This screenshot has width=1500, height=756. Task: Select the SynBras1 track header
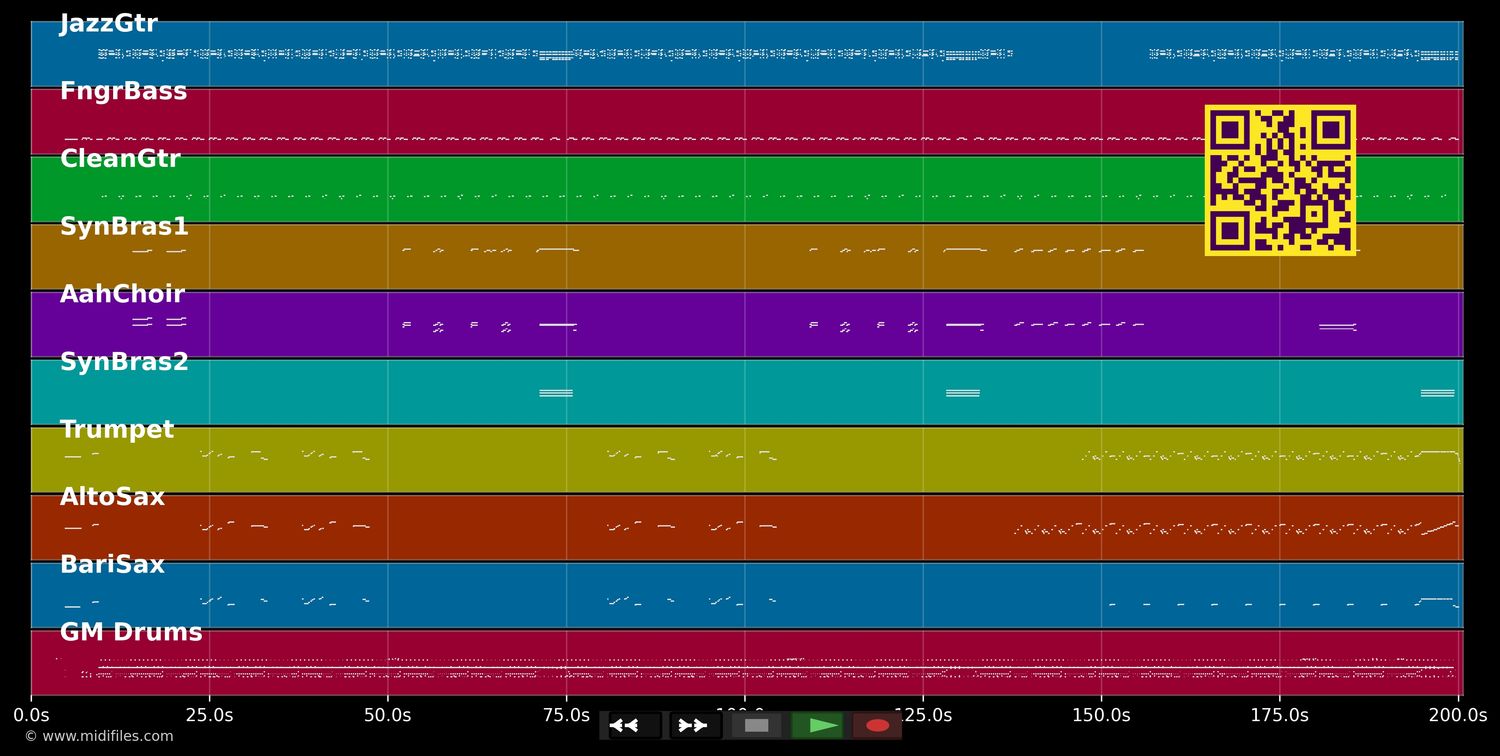pos(123,226)
